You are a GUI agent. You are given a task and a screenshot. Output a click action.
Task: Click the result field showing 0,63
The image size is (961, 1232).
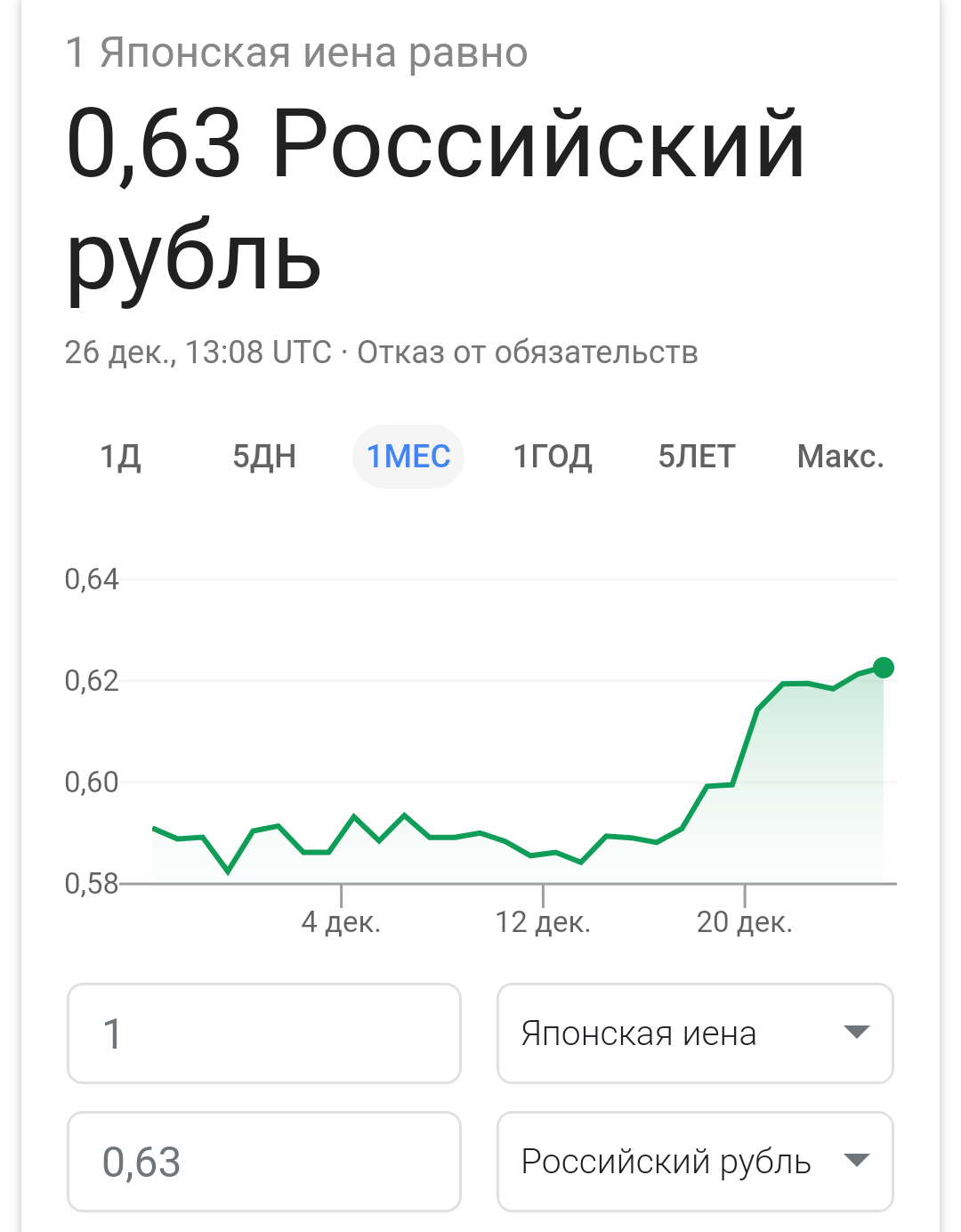coord(264,1162)
